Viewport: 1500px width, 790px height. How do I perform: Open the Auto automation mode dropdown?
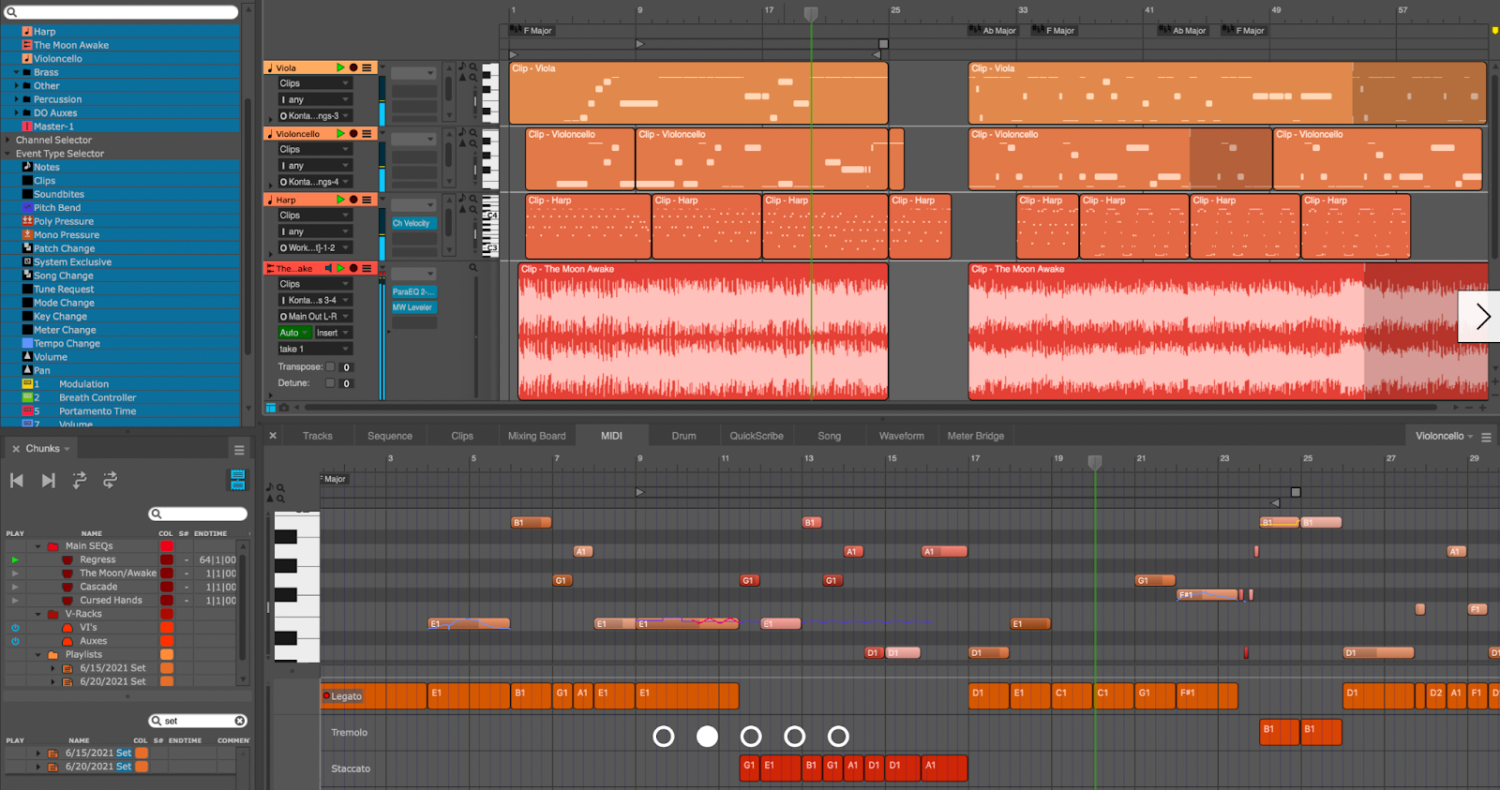click(x=295, y=333)
